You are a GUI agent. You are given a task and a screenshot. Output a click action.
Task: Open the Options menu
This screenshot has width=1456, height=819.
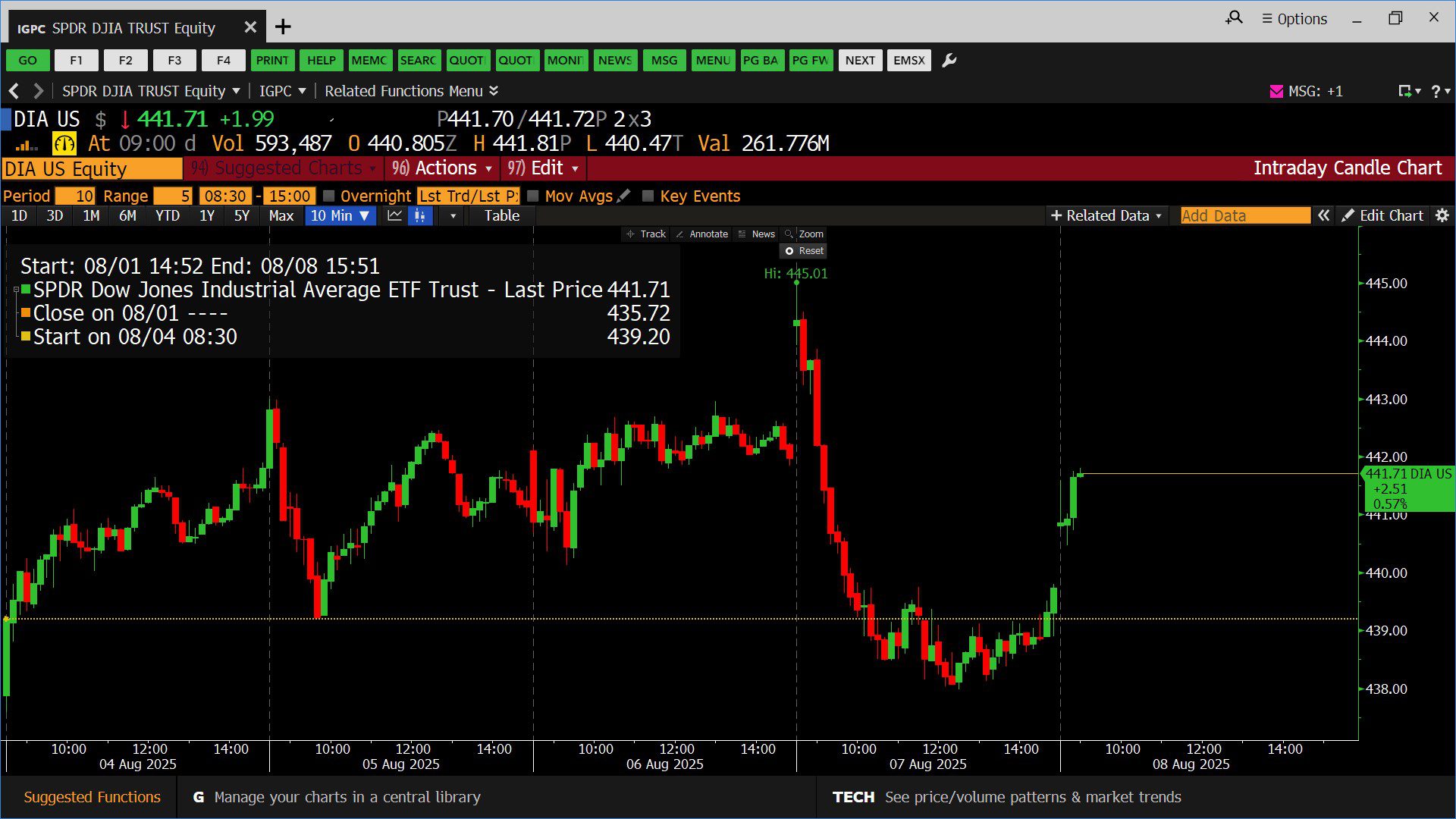[1294, 19]
